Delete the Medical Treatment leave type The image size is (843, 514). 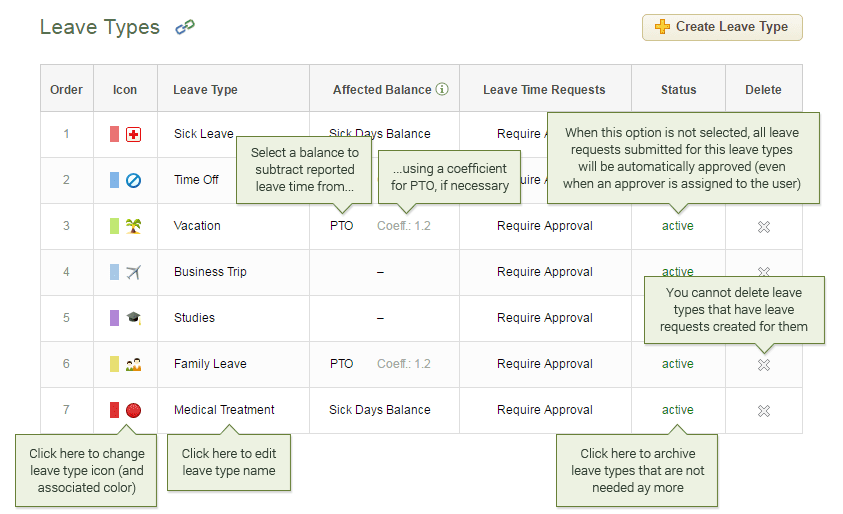(764, 411)
